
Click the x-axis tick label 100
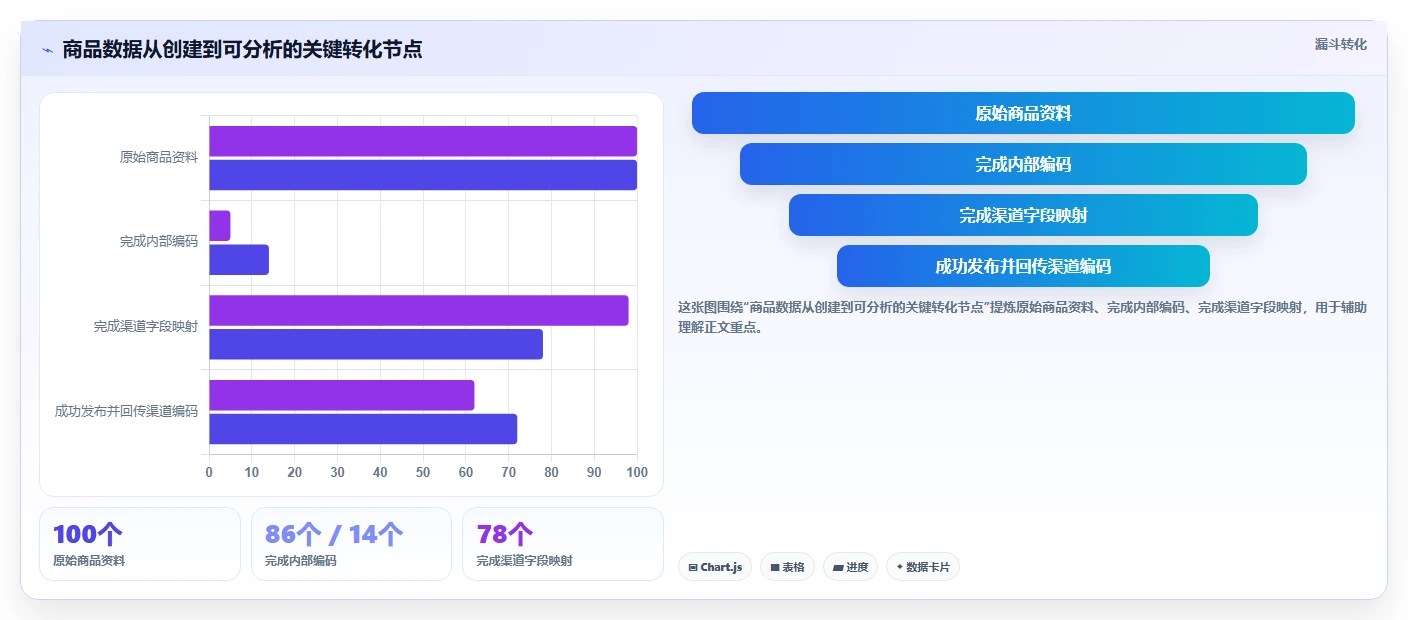point(636,472)
